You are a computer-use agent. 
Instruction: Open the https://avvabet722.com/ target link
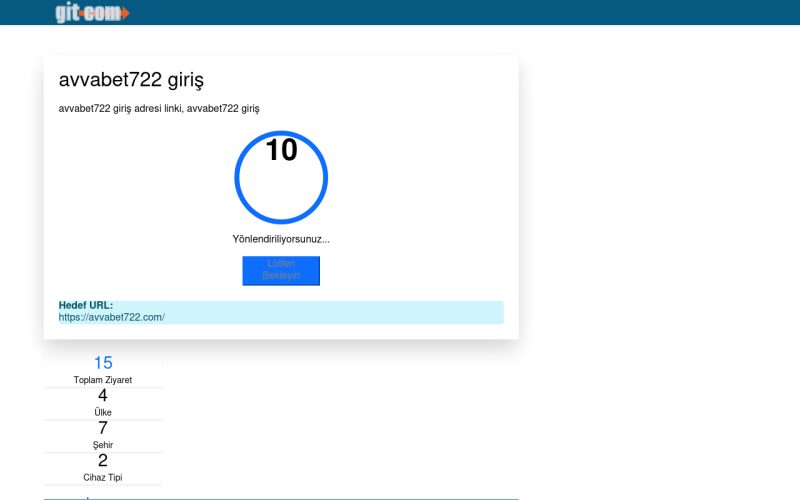(111, 317)
